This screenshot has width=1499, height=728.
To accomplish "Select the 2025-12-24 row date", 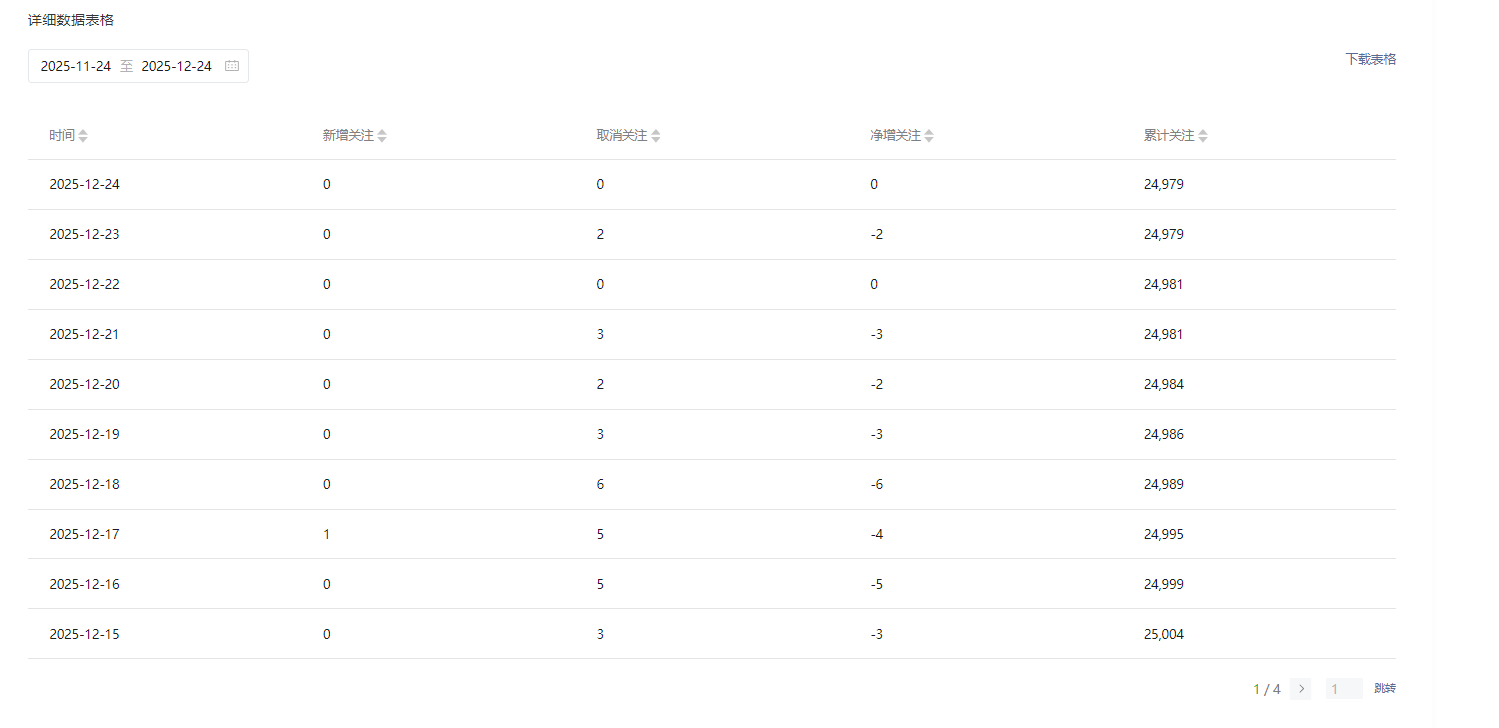I will [84, 185].
